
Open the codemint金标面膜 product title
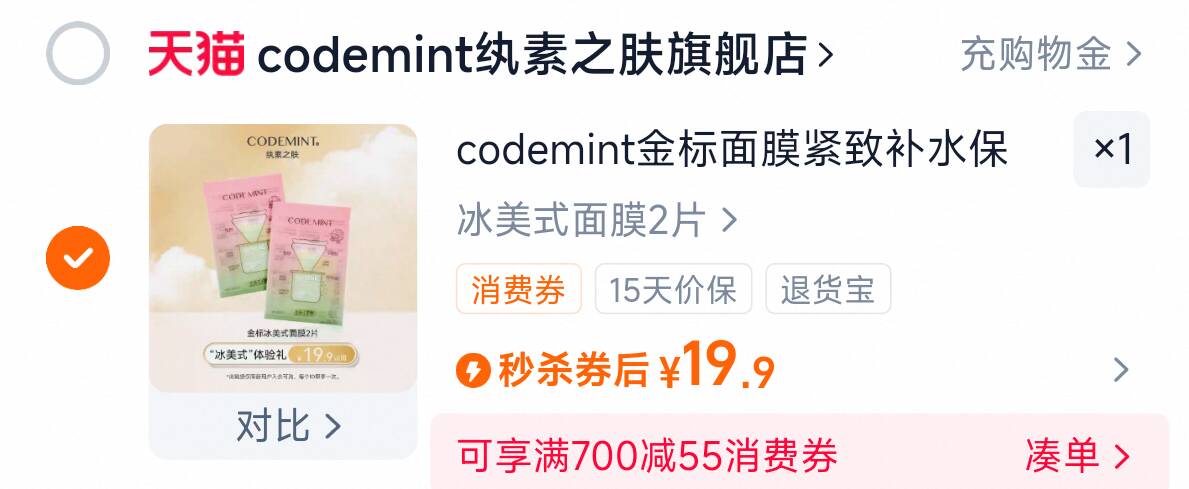pos(731,151)
